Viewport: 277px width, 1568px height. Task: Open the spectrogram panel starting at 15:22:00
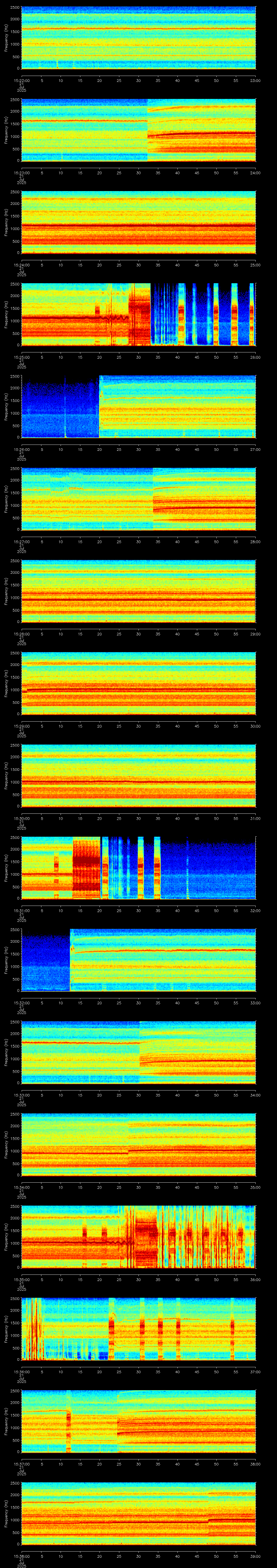(138, 38)
